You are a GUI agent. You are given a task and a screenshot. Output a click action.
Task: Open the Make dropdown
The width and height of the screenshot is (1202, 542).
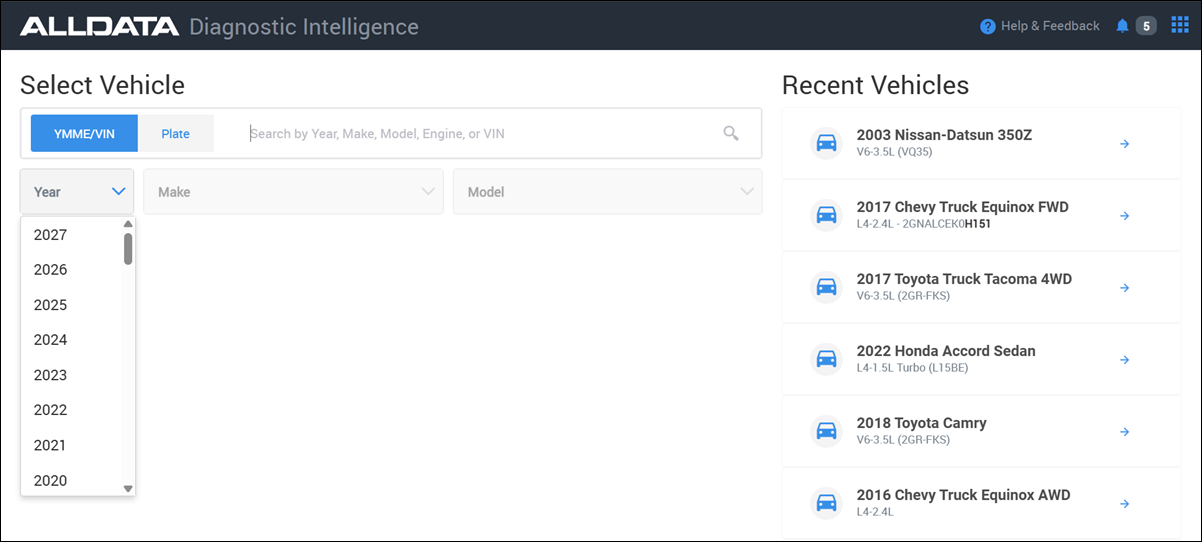[x=293, y=191]
